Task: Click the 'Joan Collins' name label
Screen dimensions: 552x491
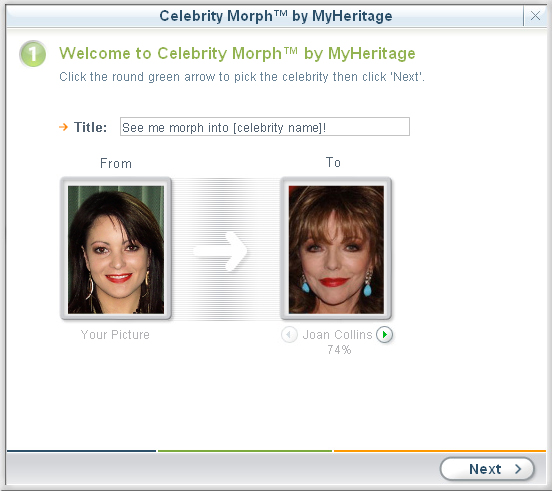Action: tap(337, 335)
